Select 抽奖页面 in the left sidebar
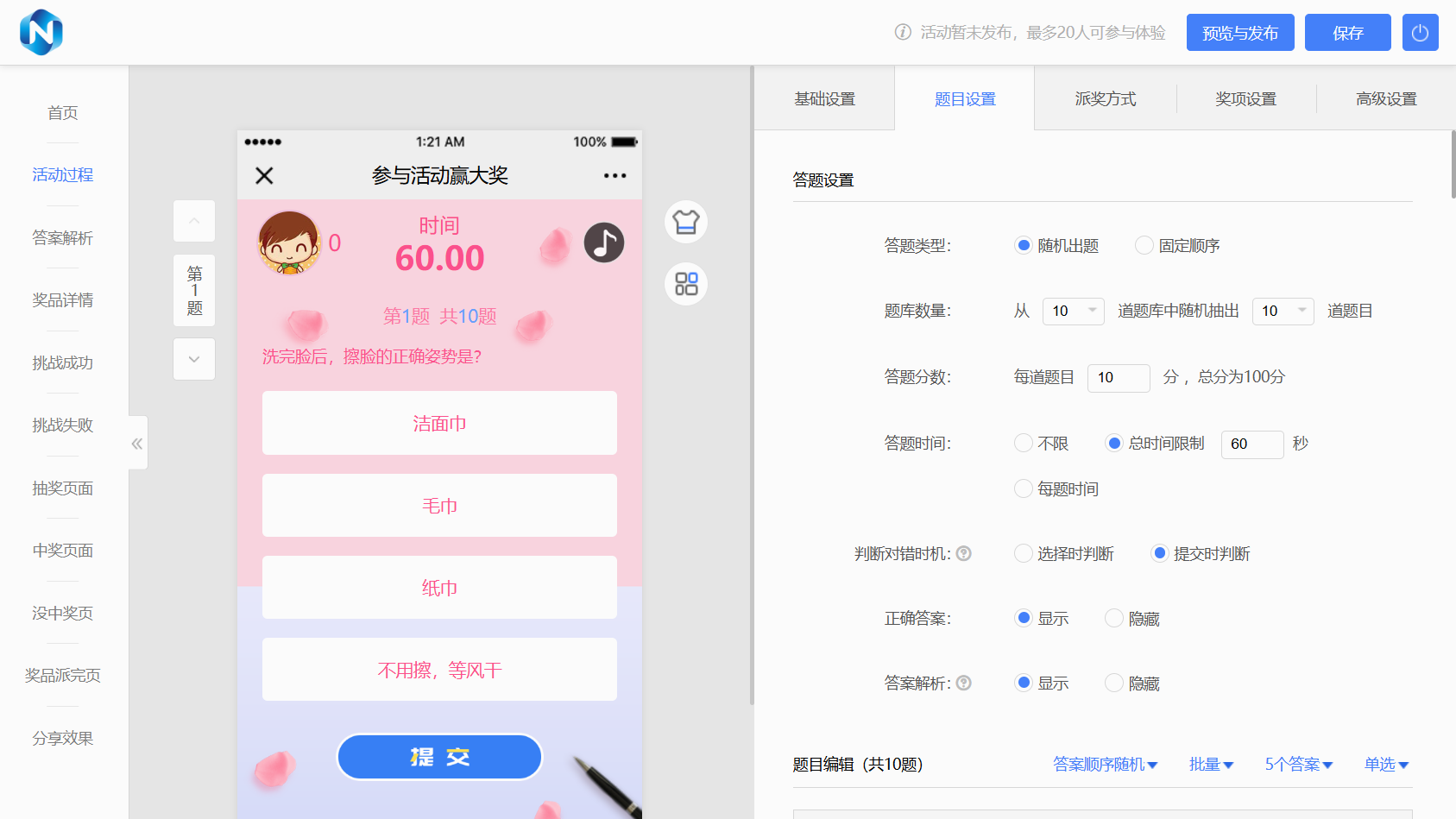The width and height of the screenshot is (1456, 819). (x=62, y=488)
